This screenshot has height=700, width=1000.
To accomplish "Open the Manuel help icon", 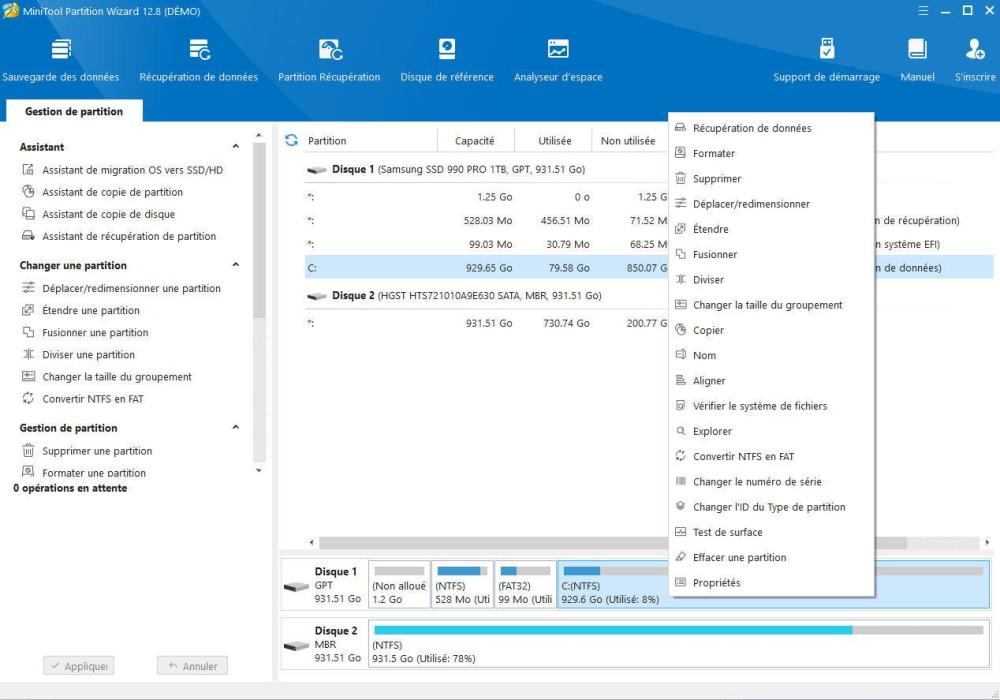I will click(917, 60).
